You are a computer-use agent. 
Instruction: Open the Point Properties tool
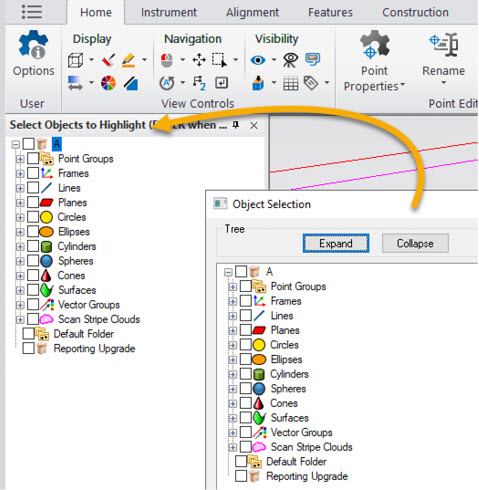click(x=374, y=61)
